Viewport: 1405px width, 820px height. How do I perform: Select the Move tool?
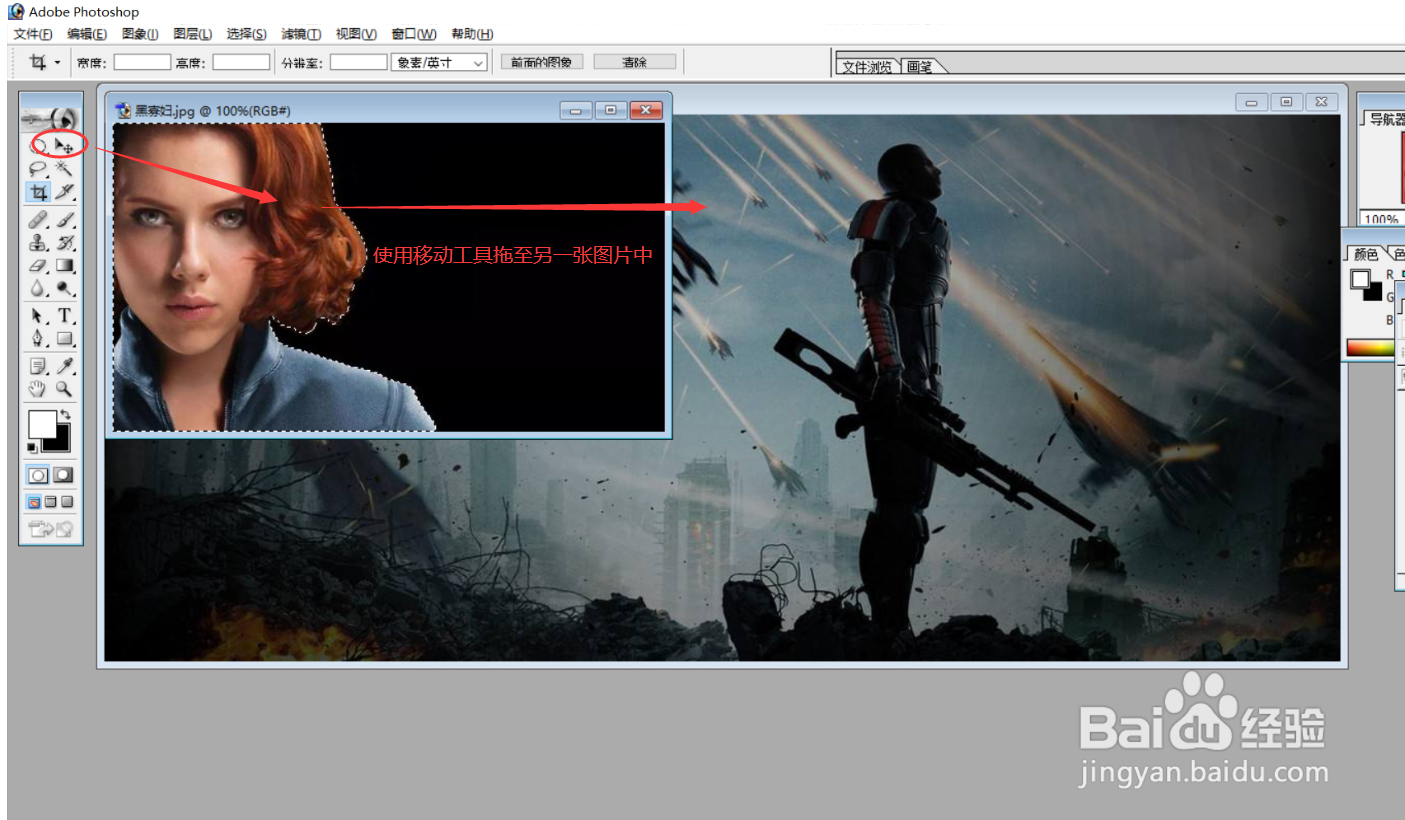[65, 145]
